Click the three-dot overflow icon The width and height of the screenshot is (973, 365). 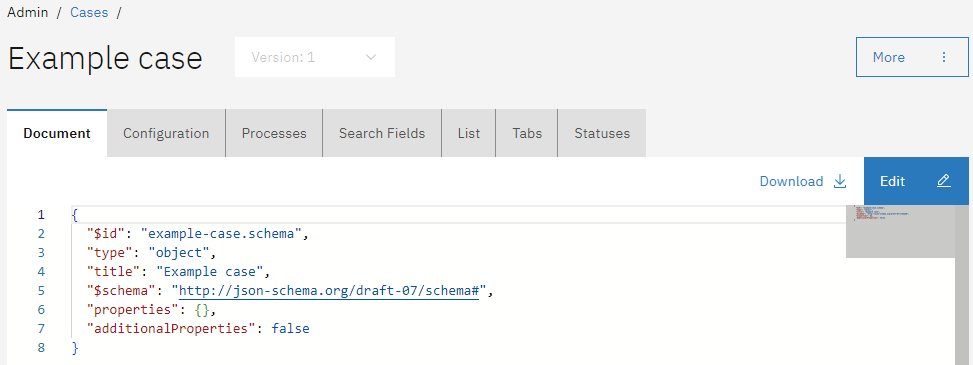944,57
